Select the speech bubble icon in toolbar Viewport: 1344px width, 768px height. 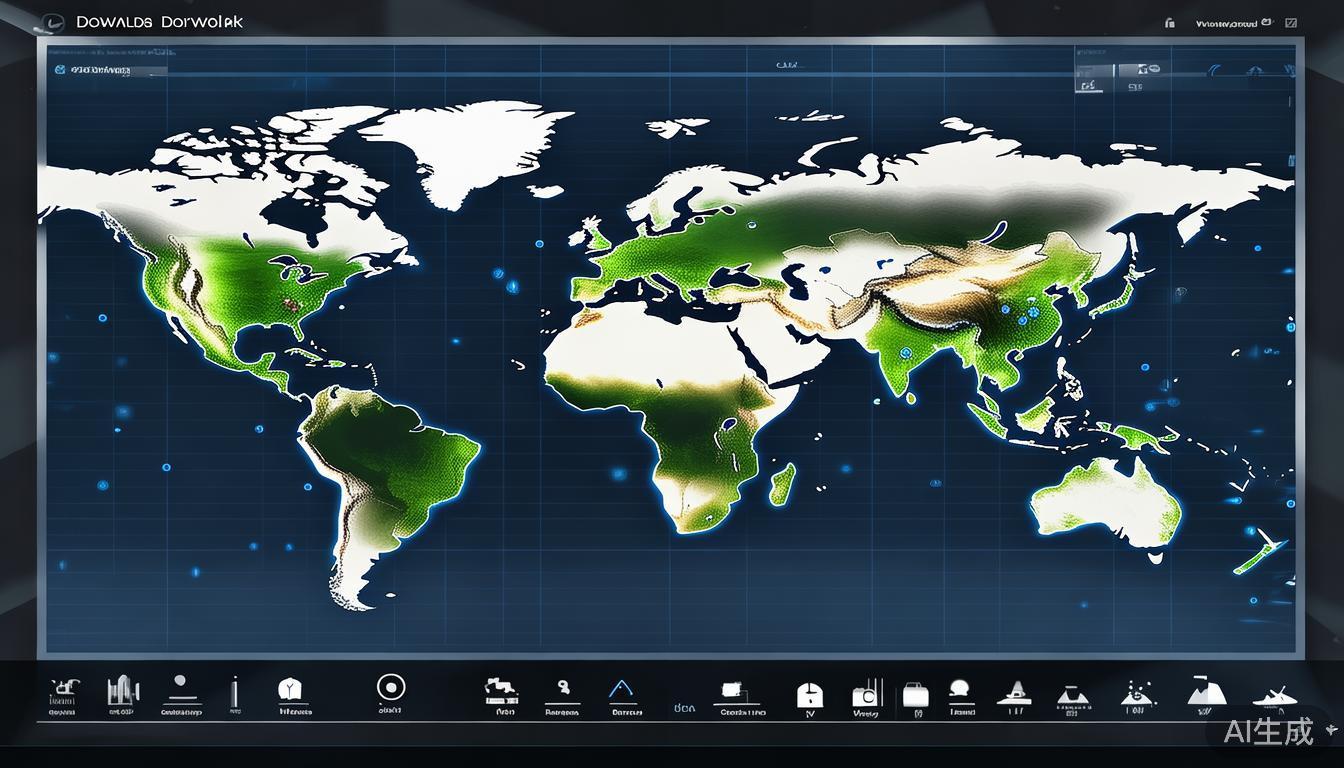pyautogui.click(x=960, y=690)
